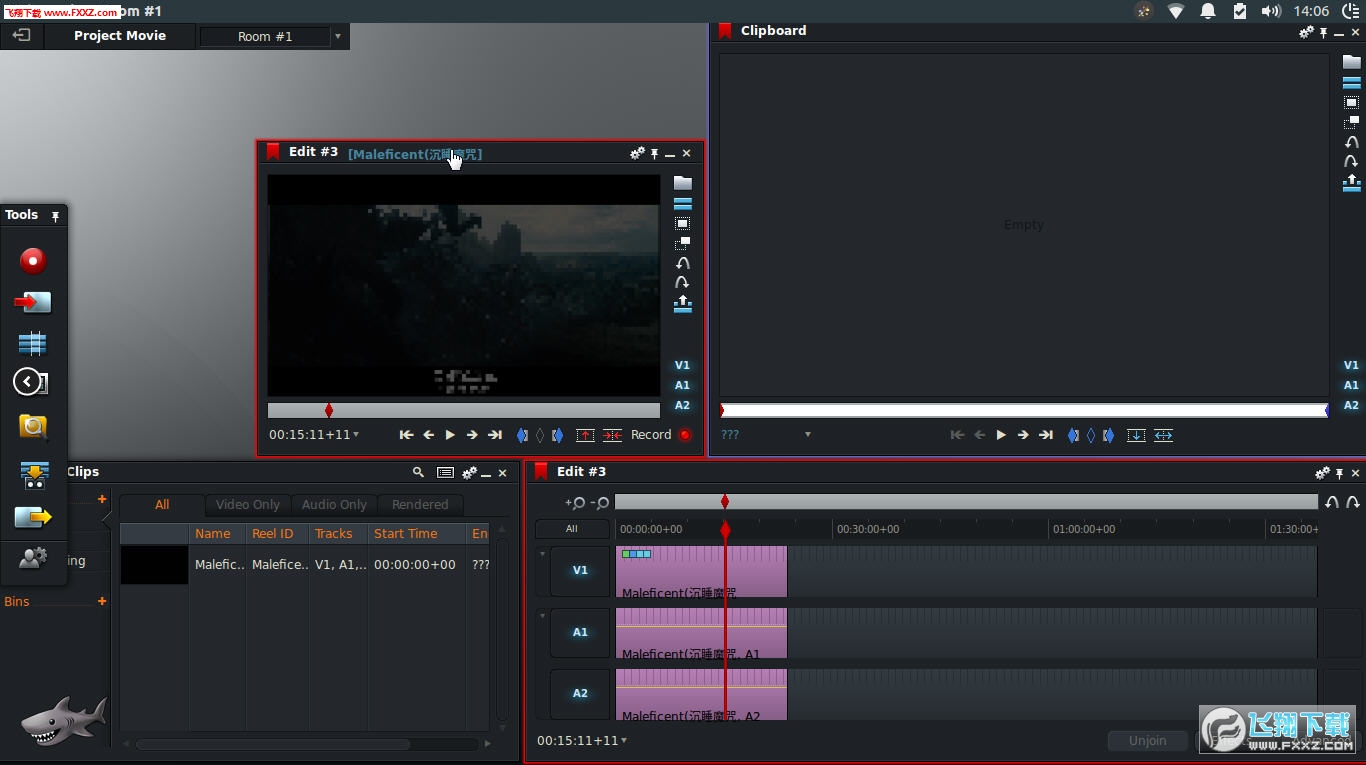Clear marks with diamond icon in Edit #3 viewer

[540, 435]
